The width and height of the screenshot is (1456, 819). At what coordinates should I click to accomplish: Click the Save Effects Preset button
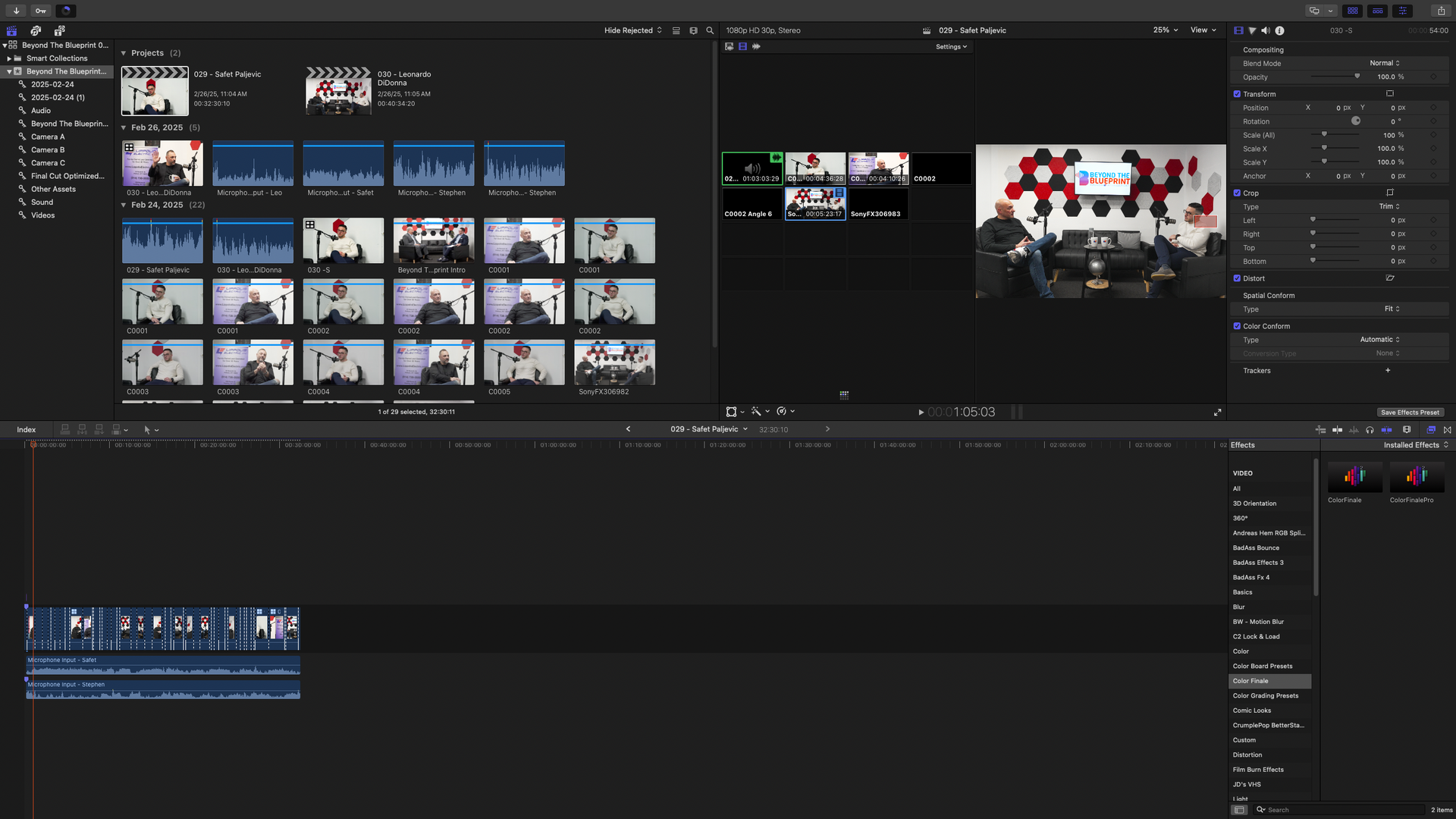coord(1410,412)
